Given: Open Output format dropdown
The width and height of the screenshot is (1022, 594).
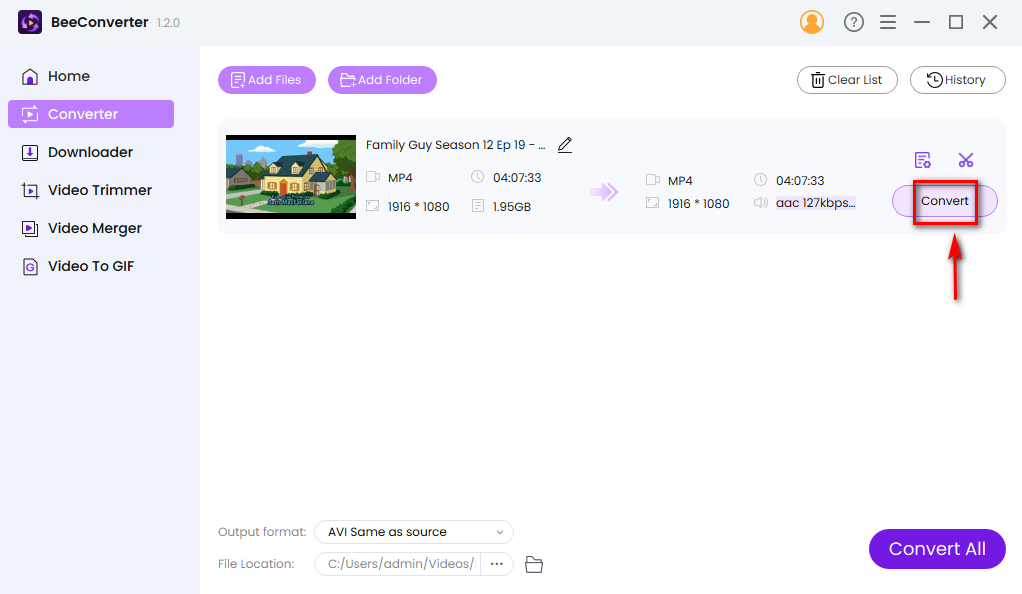Looking at the screenshot, I should point(414,532).
